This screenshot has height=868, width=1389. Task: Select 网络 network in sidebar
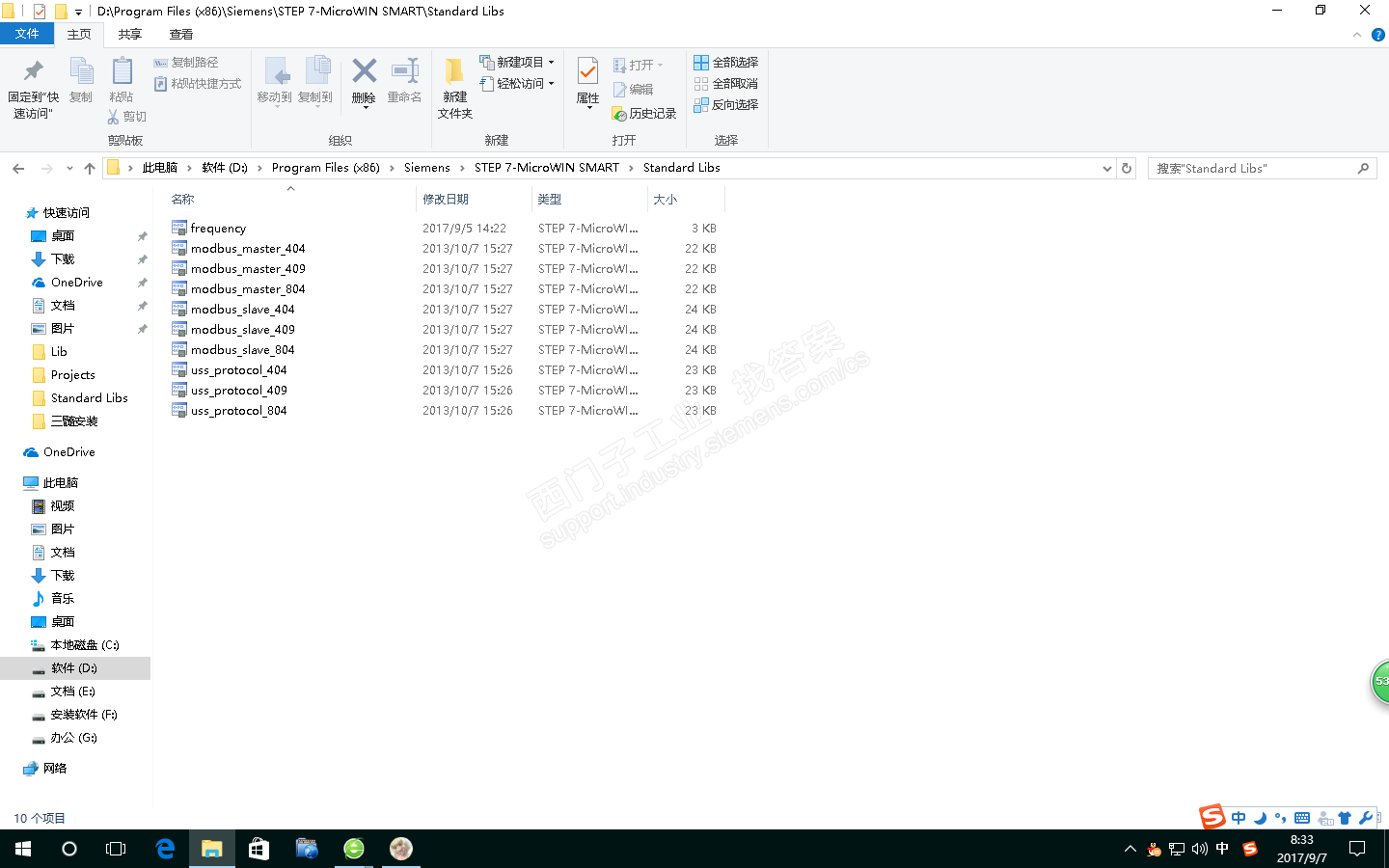pos(55,769)
